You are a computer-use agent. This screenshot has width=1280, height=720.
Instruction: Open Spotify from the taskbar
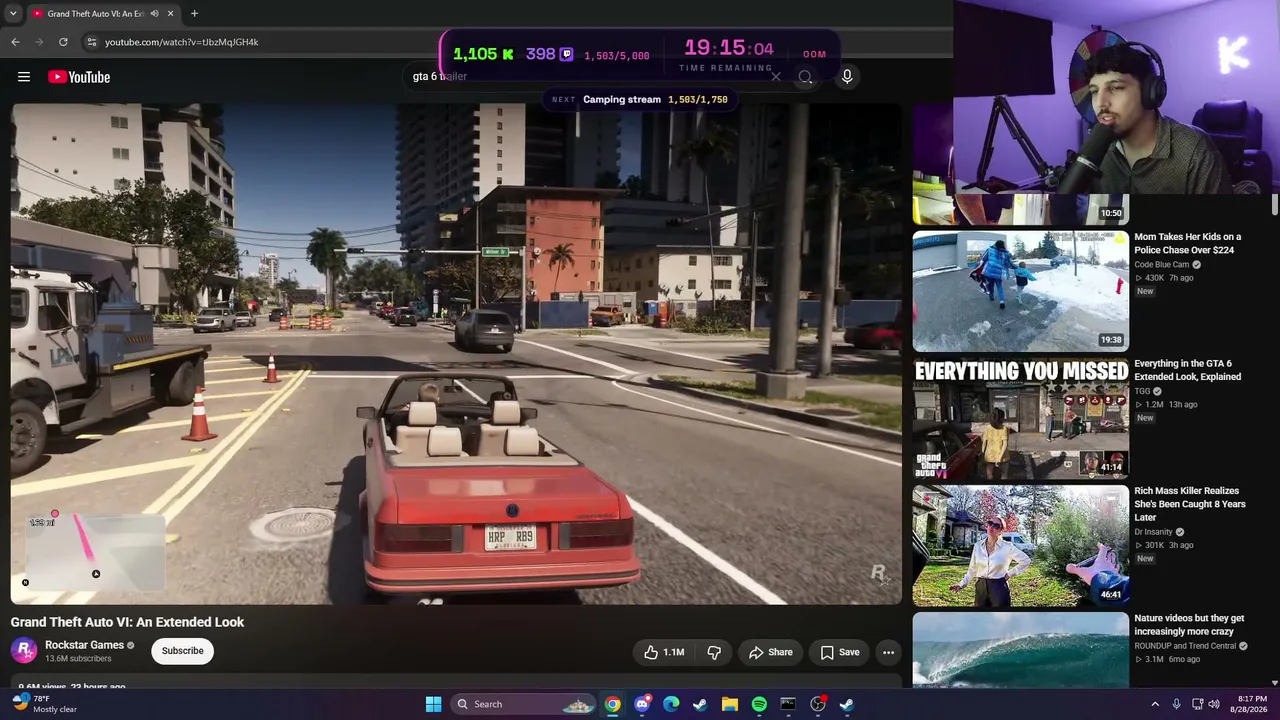759,704
